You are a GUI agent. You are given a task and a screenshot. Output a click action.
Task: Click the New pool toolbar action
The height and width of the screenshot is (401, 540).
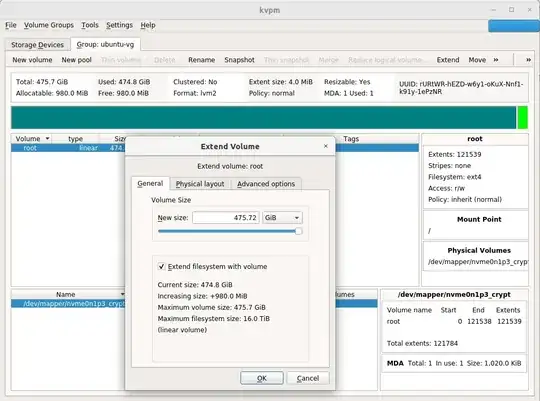[x=76, y=60]
